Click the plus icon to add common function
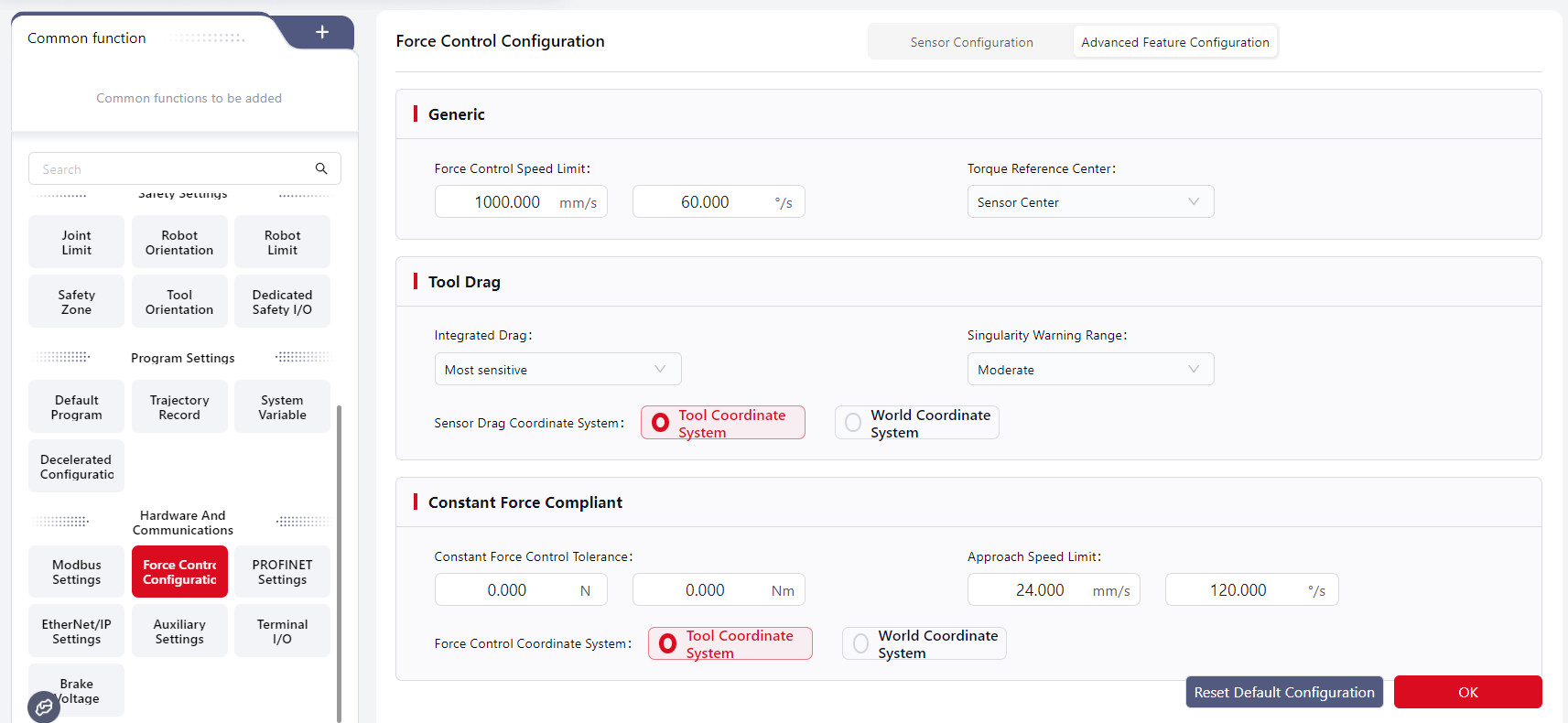This screenshot has width=1568, height=723. click(322, 33)
